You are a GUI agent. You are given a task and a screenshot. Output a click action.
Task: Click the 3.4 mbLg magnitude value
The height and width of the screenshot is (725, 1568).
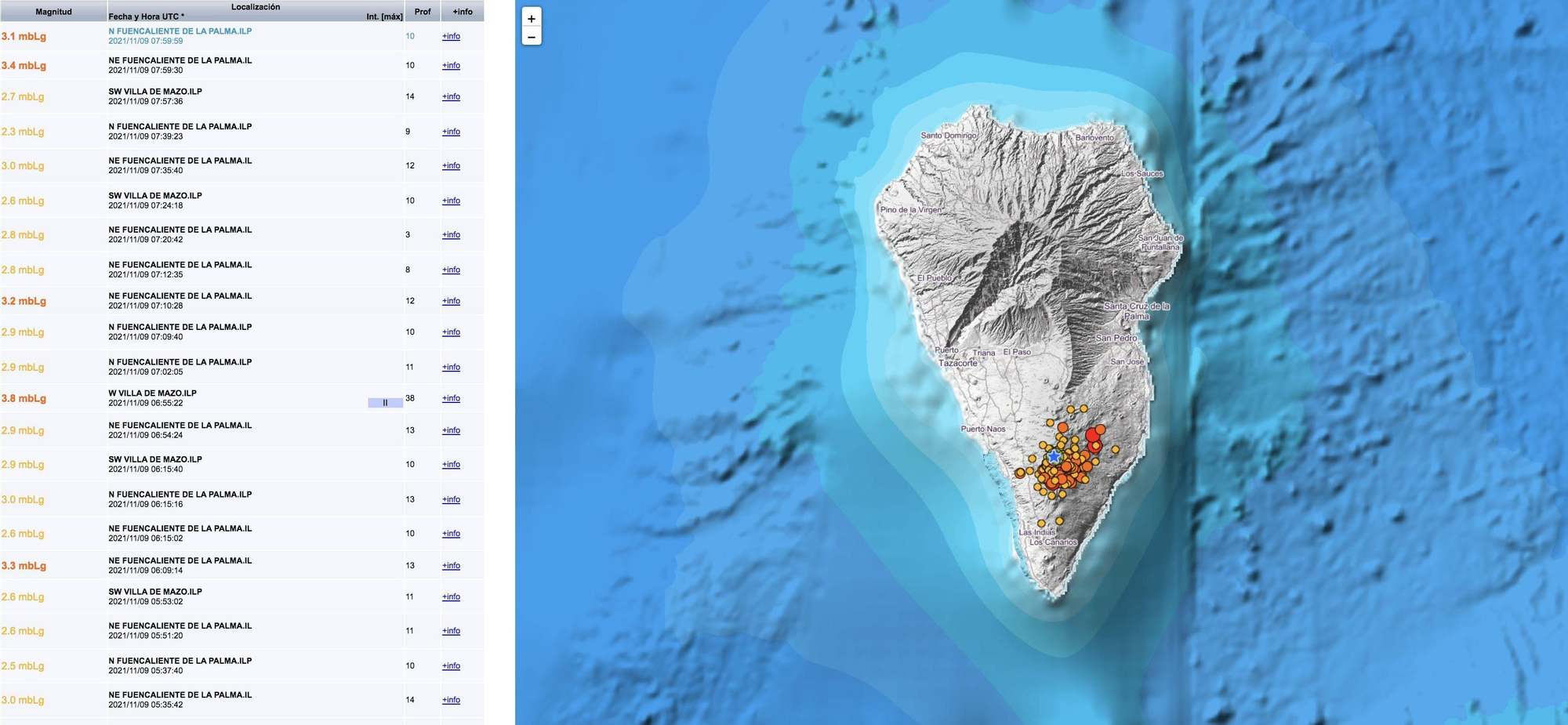click(x=24, y=65)
